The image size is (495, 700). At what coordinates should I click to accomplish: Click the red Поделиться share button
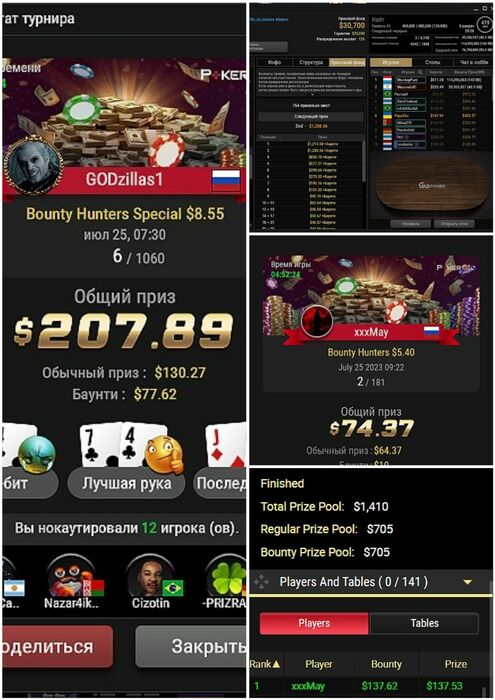tap(57, 646)
